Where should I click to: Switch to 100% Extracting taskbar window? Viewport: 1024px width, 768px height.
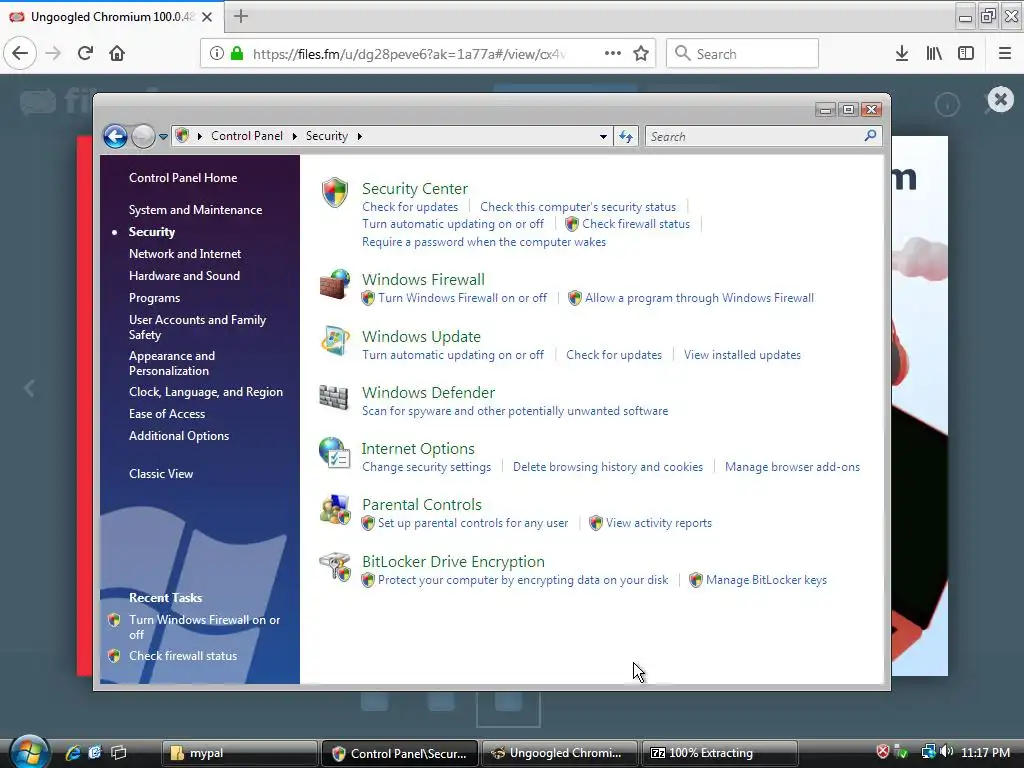720,753
